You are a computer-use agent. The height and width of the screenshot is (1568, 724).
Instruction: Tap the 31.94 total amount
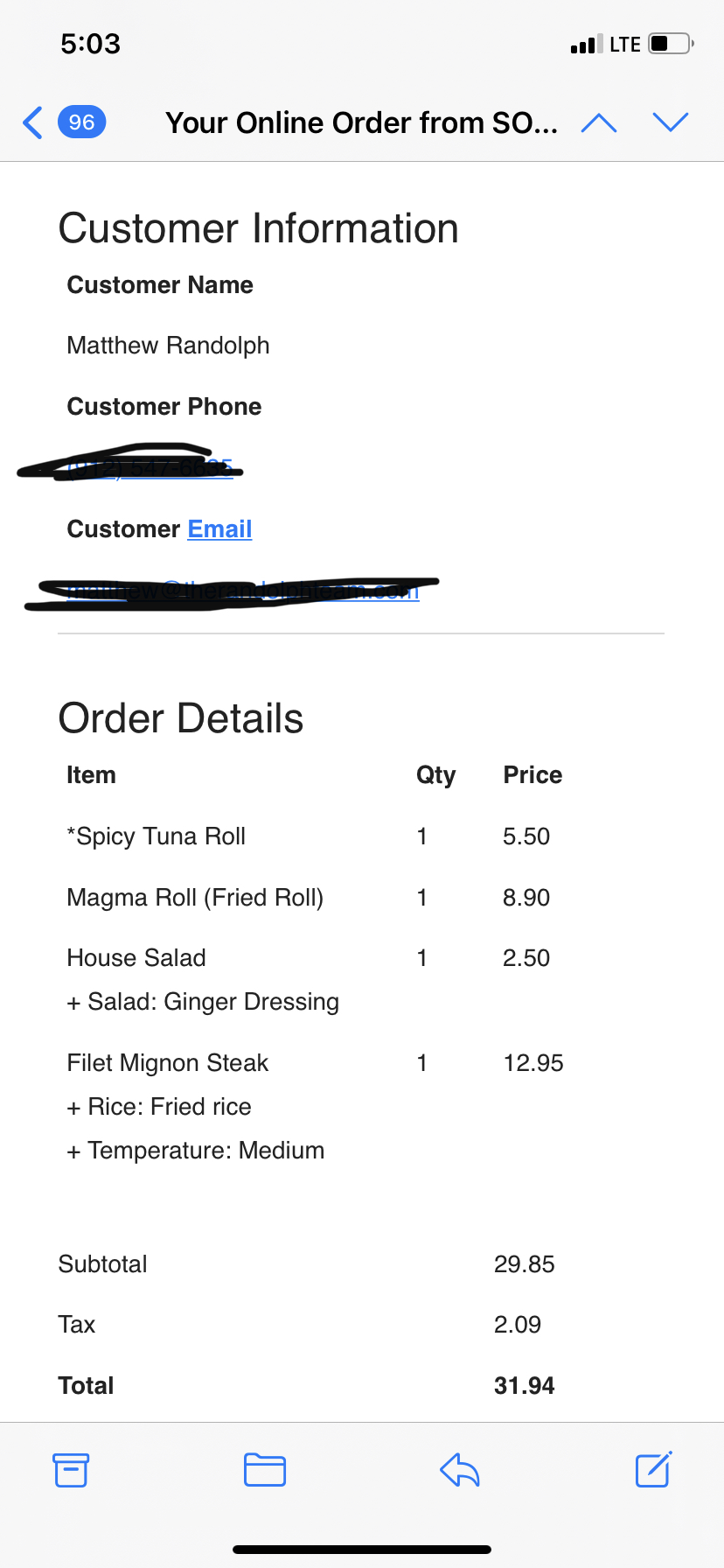pos(524,1386)
